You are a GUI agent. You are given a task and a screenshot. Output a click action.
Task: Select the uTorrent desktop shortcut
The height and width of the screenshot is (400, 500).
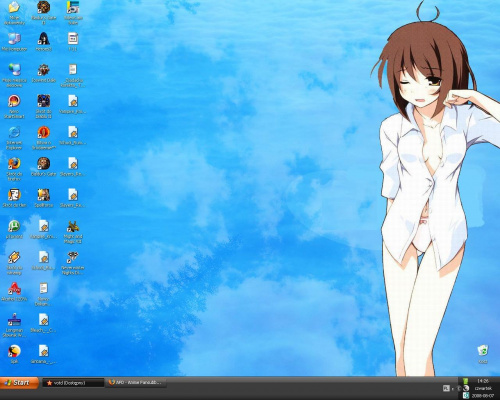click(14, 229)
